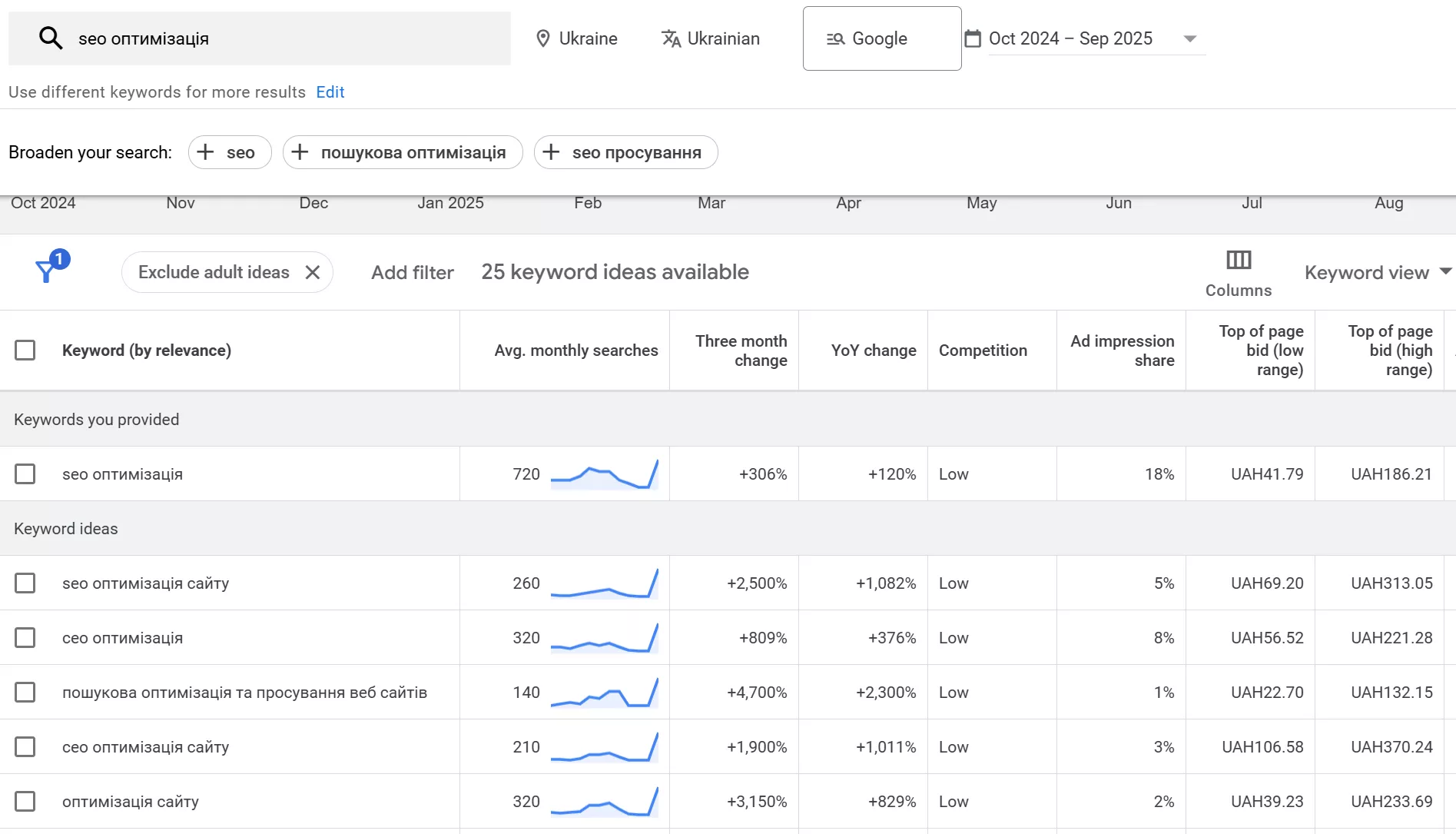Sort by Avg. monthly searches column
The height and width of the screenshot is (834, 1456).
point(575,351)
